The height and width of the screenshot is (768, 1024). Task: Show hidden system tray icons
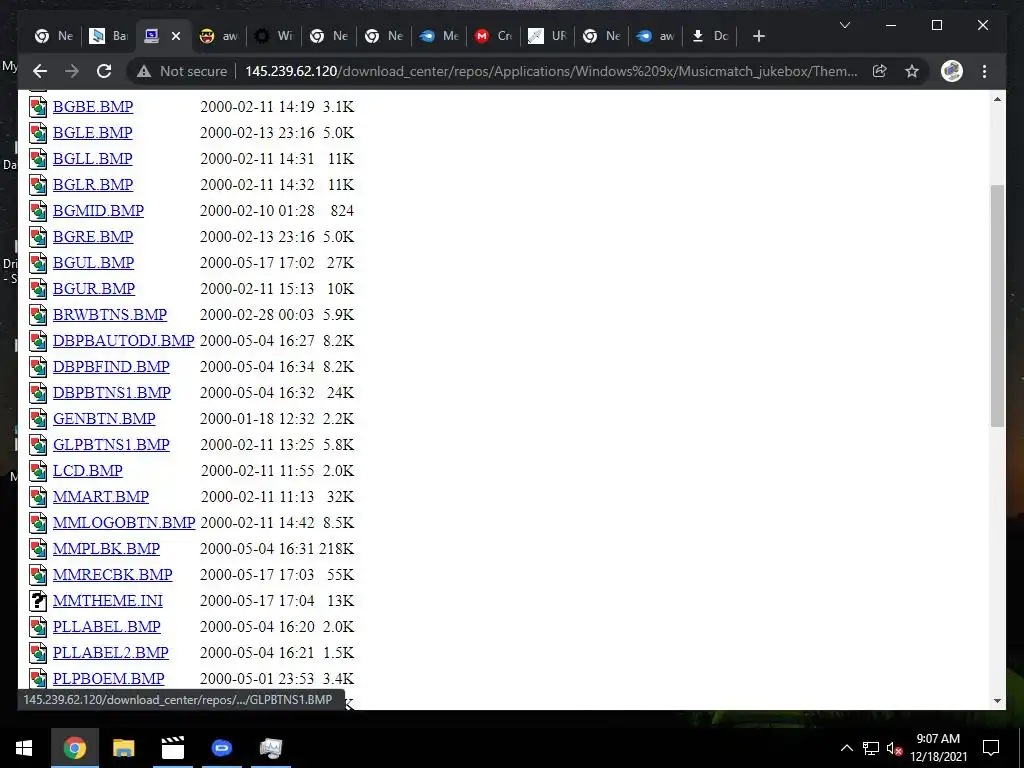click(x=846, y=748)
